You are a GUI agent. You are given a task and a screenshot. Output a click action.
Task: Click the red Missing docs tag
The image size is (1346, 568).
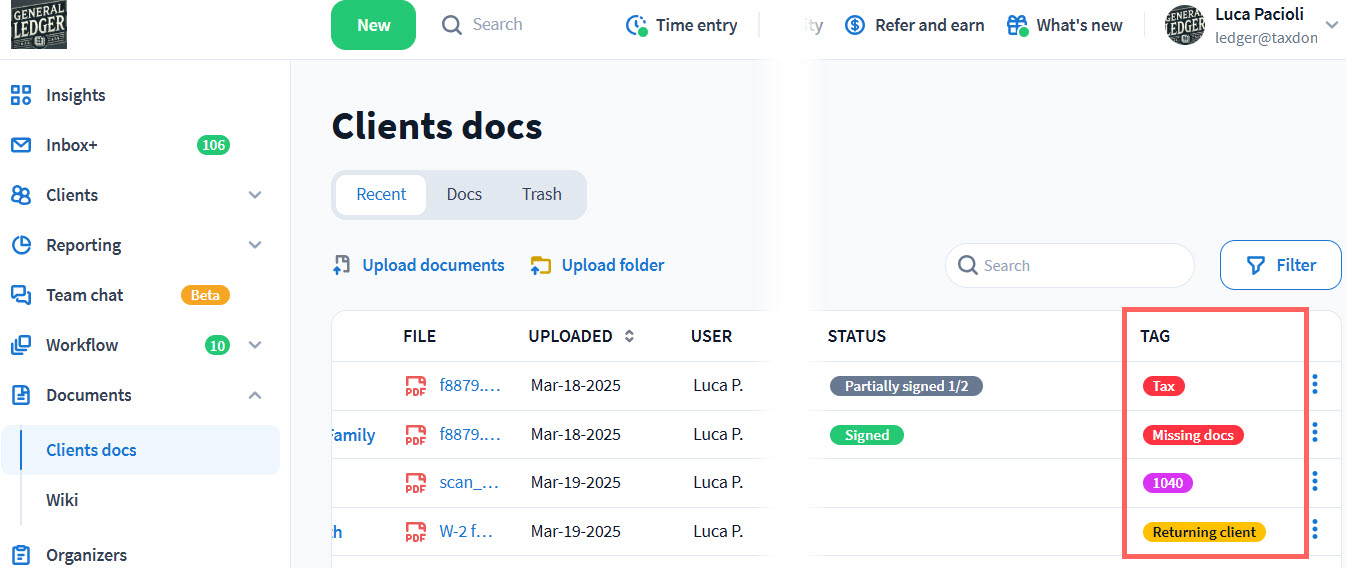pos(1192,435)
